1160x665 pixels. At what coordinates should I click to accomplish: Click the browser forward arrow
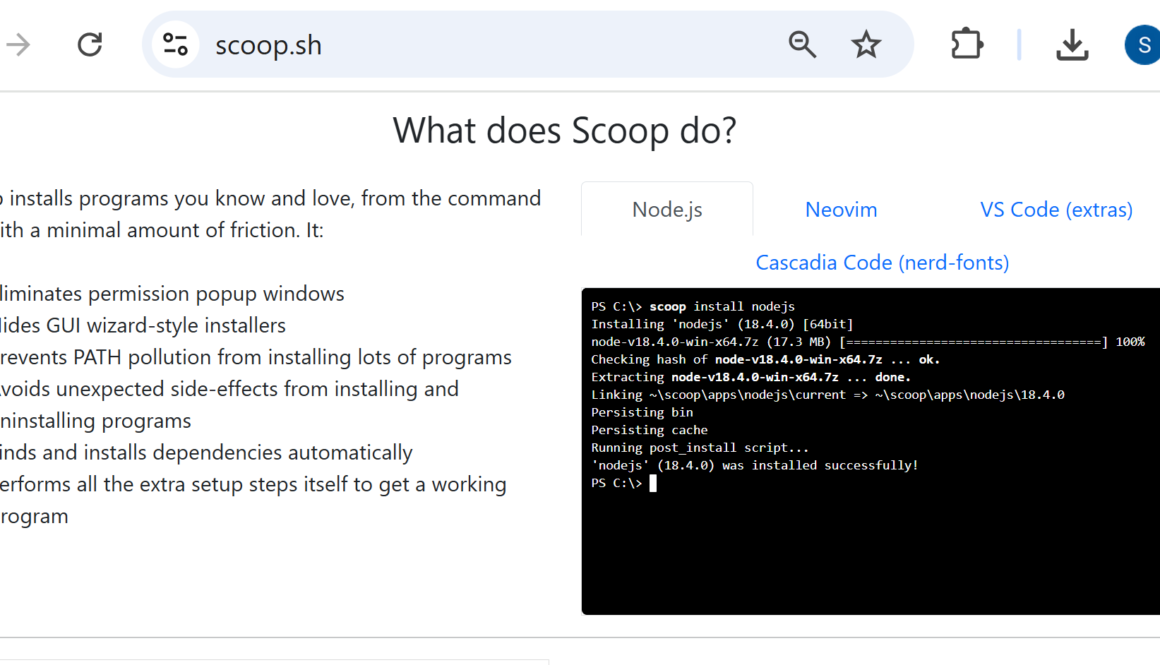coord(18,45)
